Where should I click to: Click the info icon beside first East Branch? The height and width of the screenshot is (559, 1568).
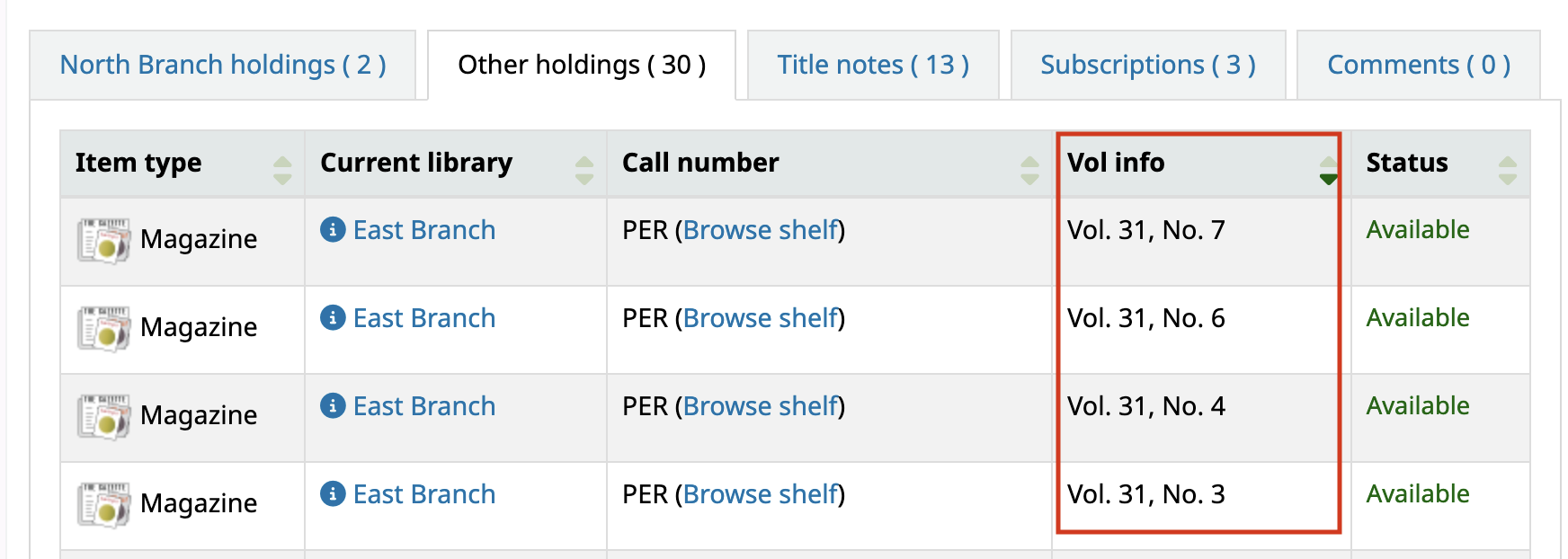(x=333, y=230)
